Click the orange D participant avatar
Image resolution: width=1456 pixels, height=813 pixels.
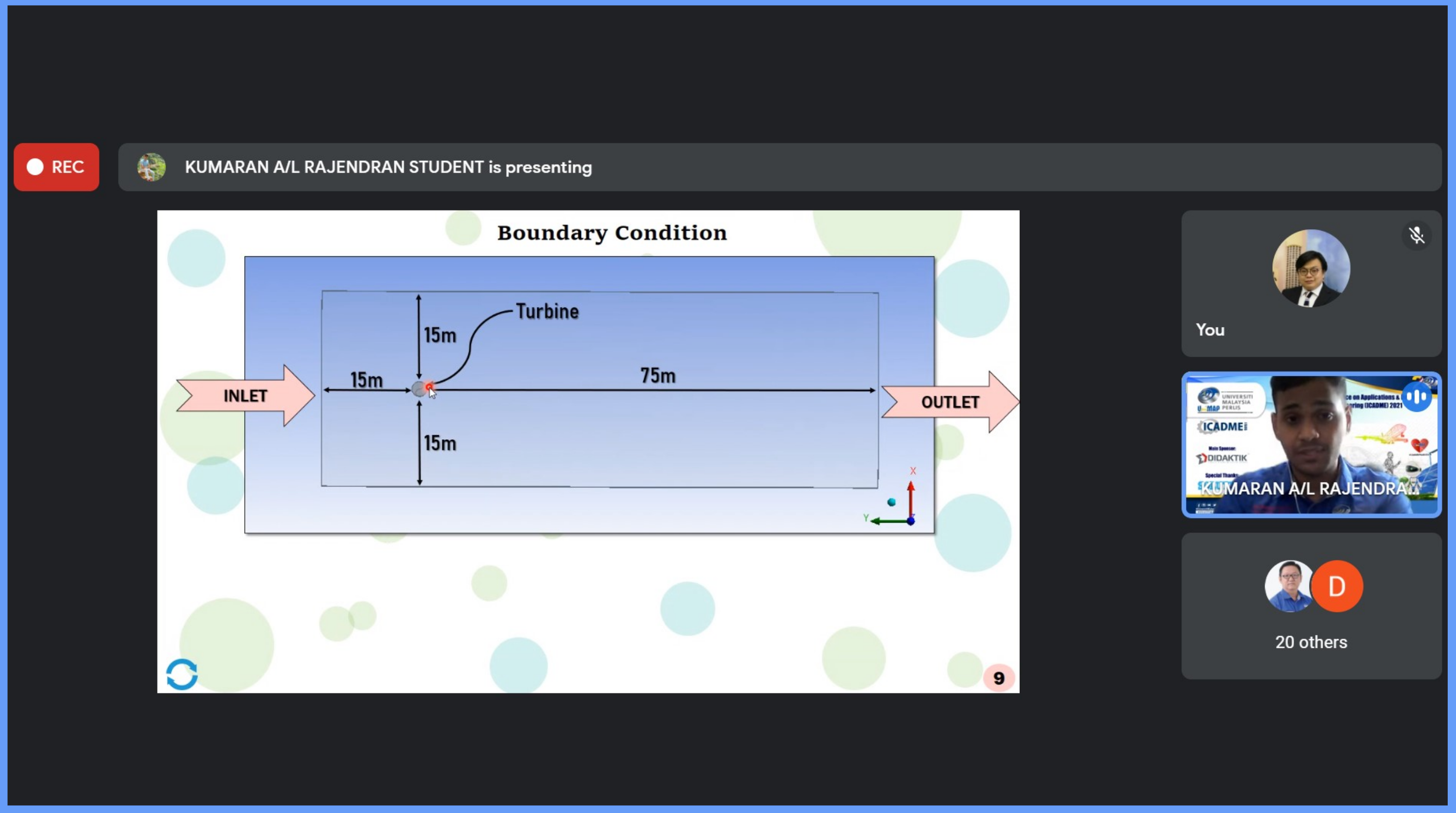click(1337, 586)
